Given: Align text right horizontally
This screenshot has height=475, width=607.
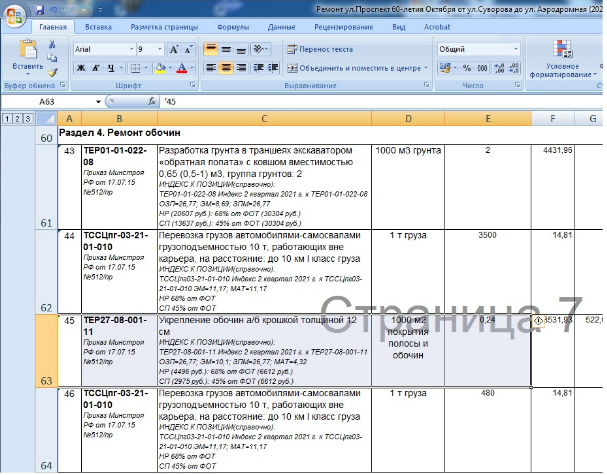Looking at the screenshot, I should [x=241, y=68].
